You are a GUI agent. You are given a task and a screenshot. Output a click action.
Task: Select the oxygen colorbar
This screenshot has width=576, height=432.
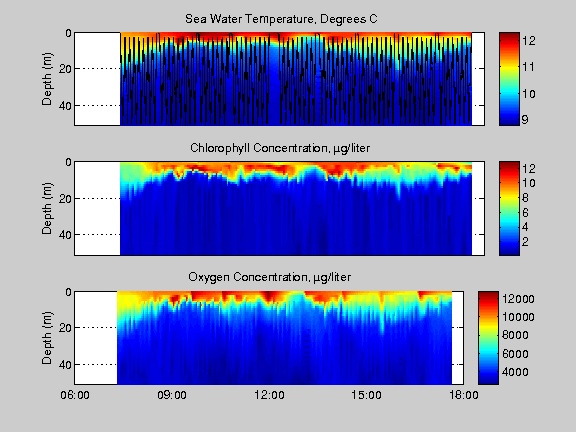pyautogui.click(x=488, y=338)
